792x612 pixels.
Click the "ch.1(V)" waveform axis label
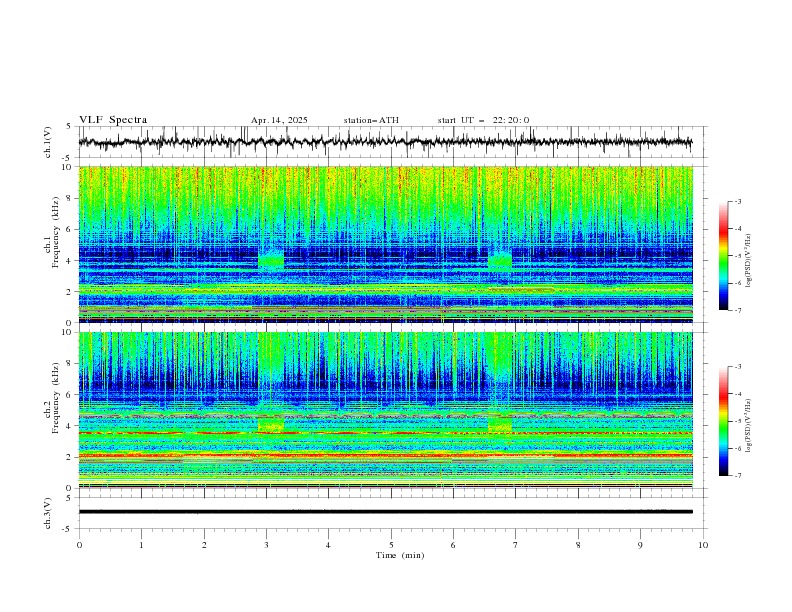48,142
